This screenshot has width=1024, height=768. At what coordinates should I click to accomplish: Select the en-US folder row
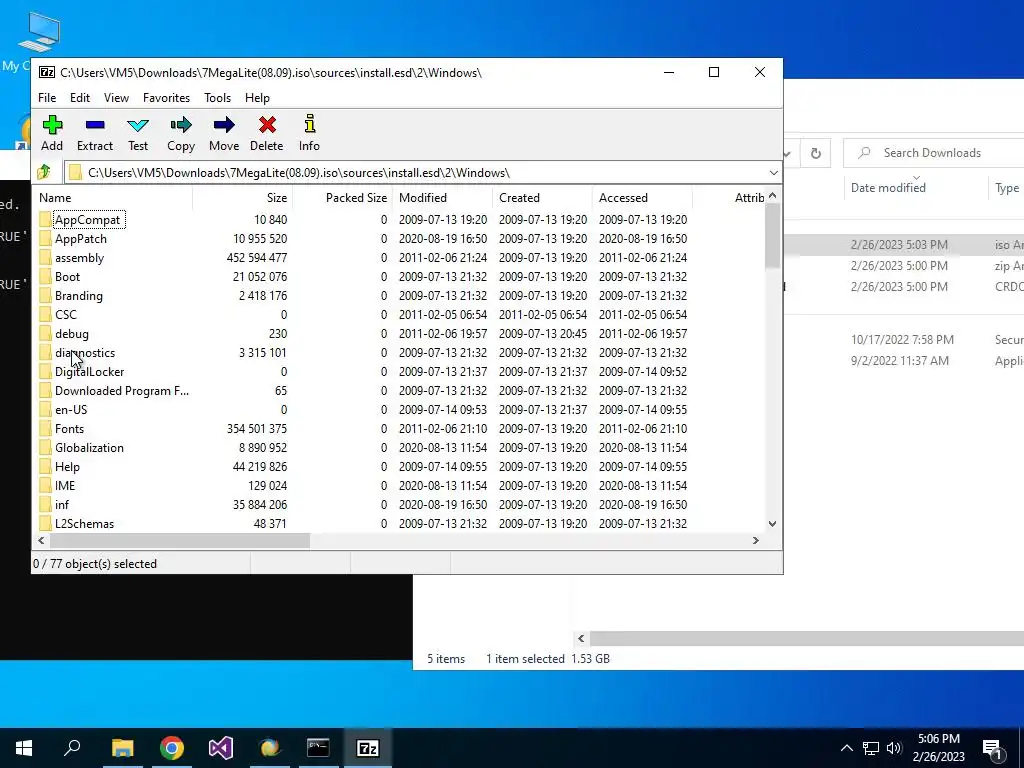click(x=399, y=409)
